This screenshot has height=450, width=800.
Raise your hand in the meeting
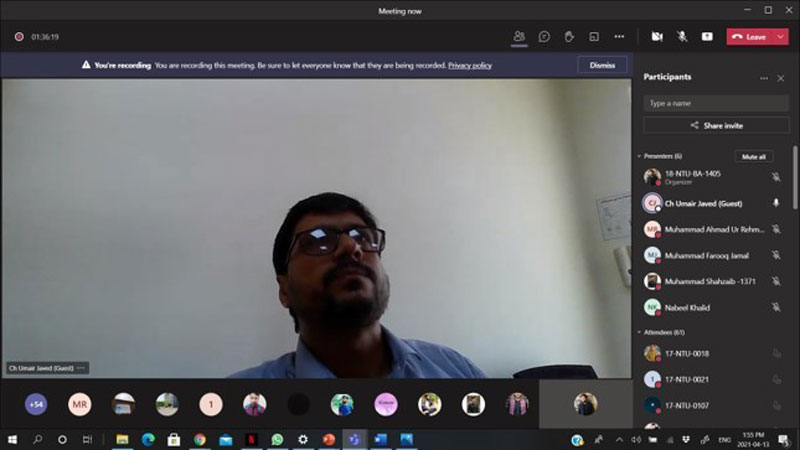(x=569, y=36)
